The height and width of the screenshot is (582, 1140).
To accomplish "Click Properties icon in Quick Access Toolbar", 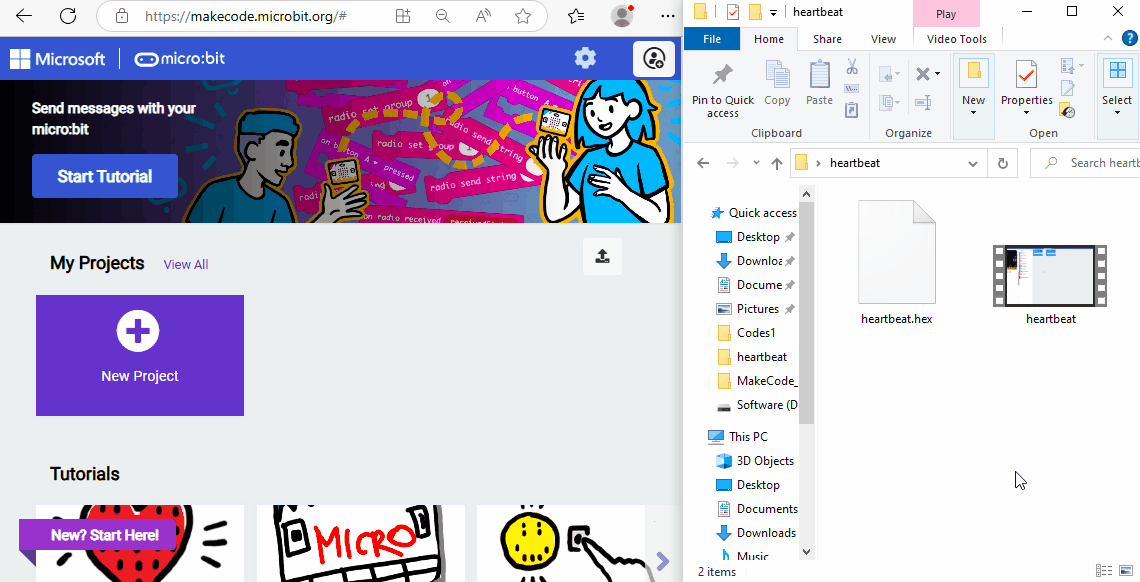I will pos(734,12).
